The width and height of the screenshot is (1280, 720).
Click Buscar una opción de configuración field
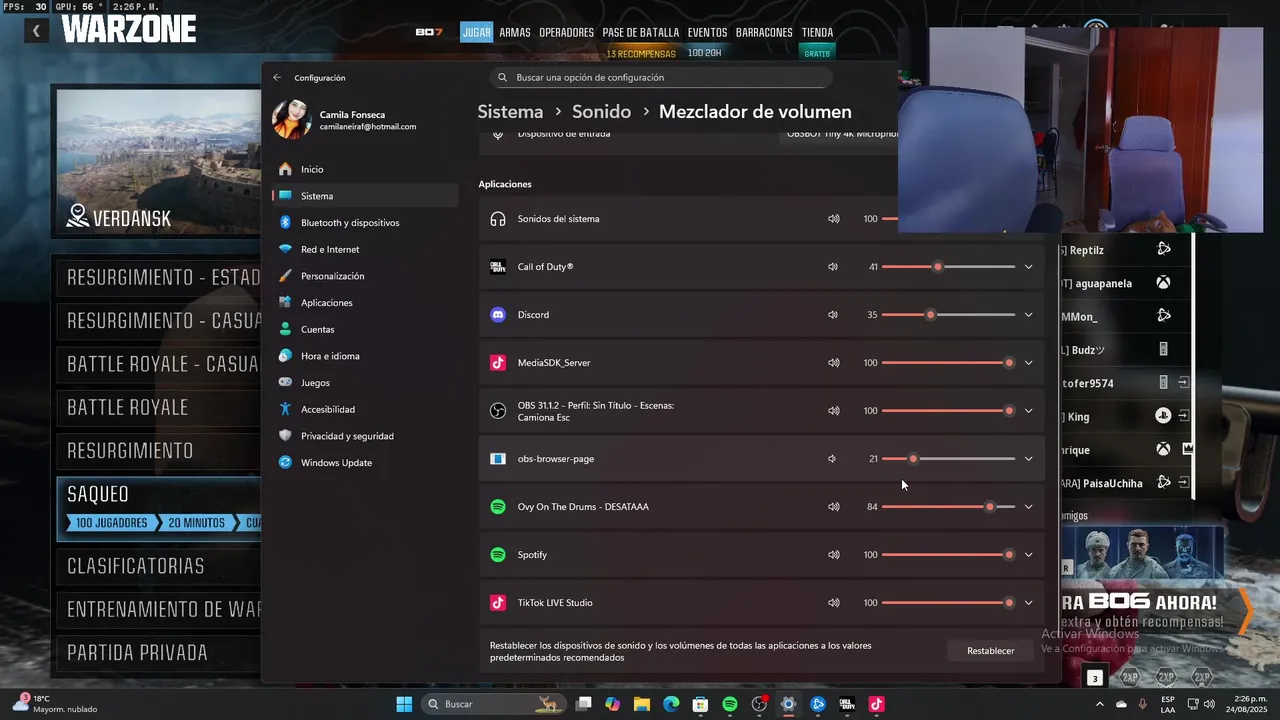pyautogui.click(x=661, y=78)
